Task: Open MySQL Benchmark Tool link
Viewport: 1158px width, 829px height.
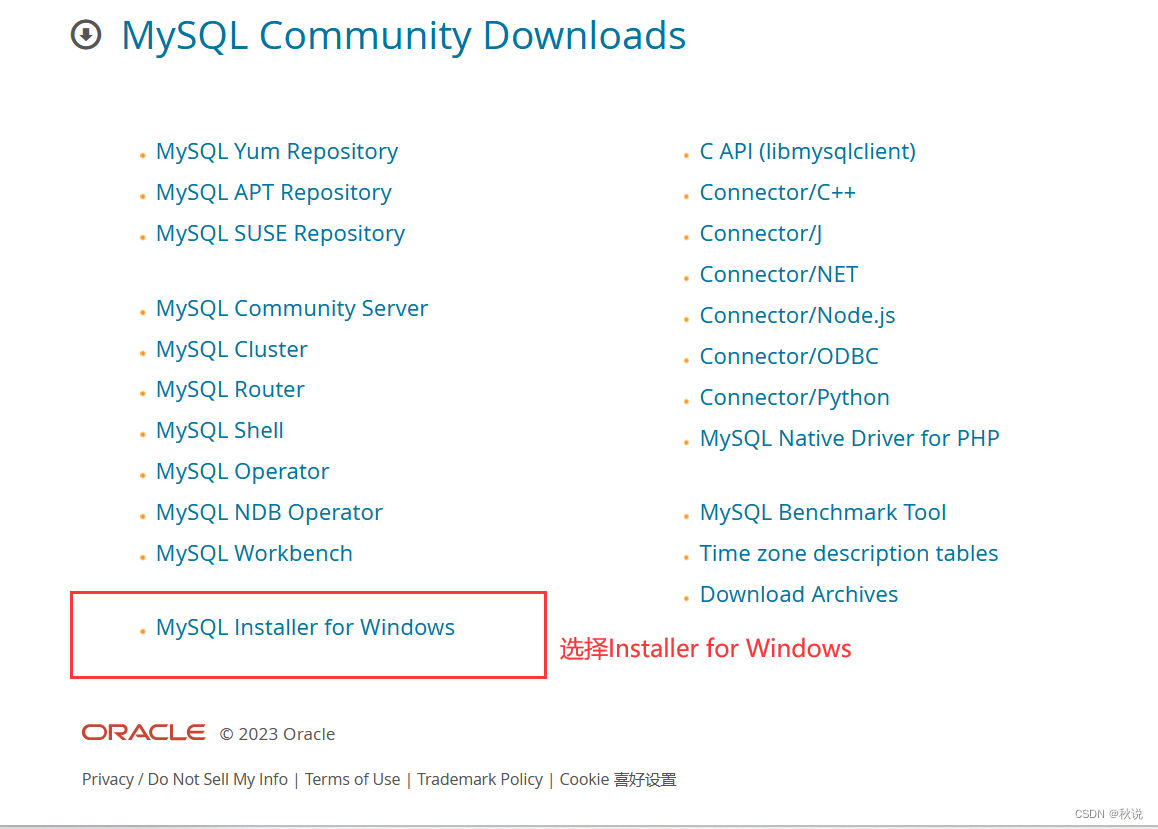Action: (823, 512)
